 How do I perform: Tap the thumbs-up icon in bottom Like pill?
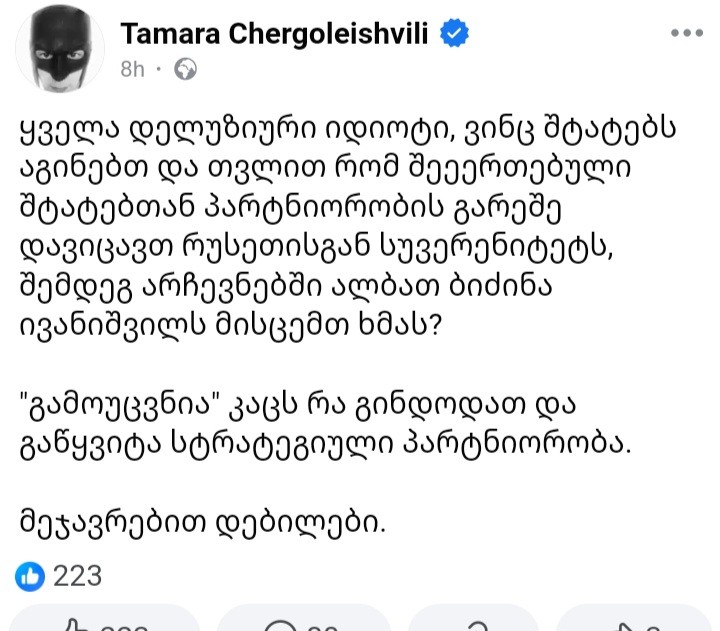76,626
